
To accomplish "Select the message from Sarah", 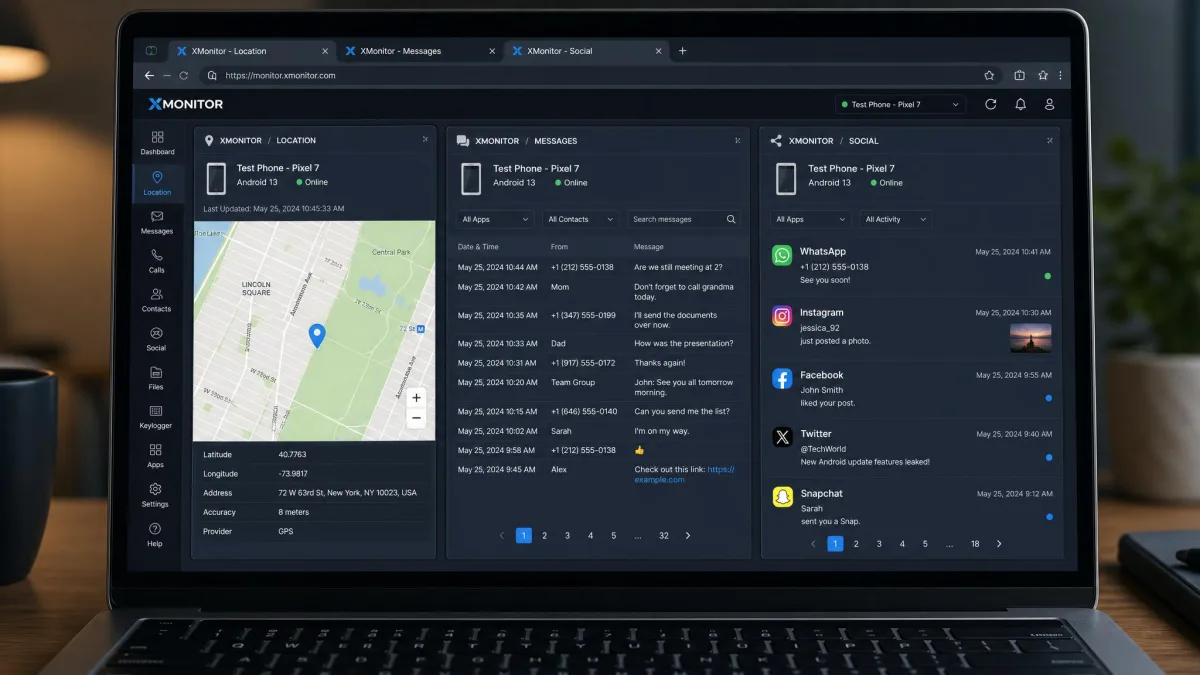I will (598, 431).
